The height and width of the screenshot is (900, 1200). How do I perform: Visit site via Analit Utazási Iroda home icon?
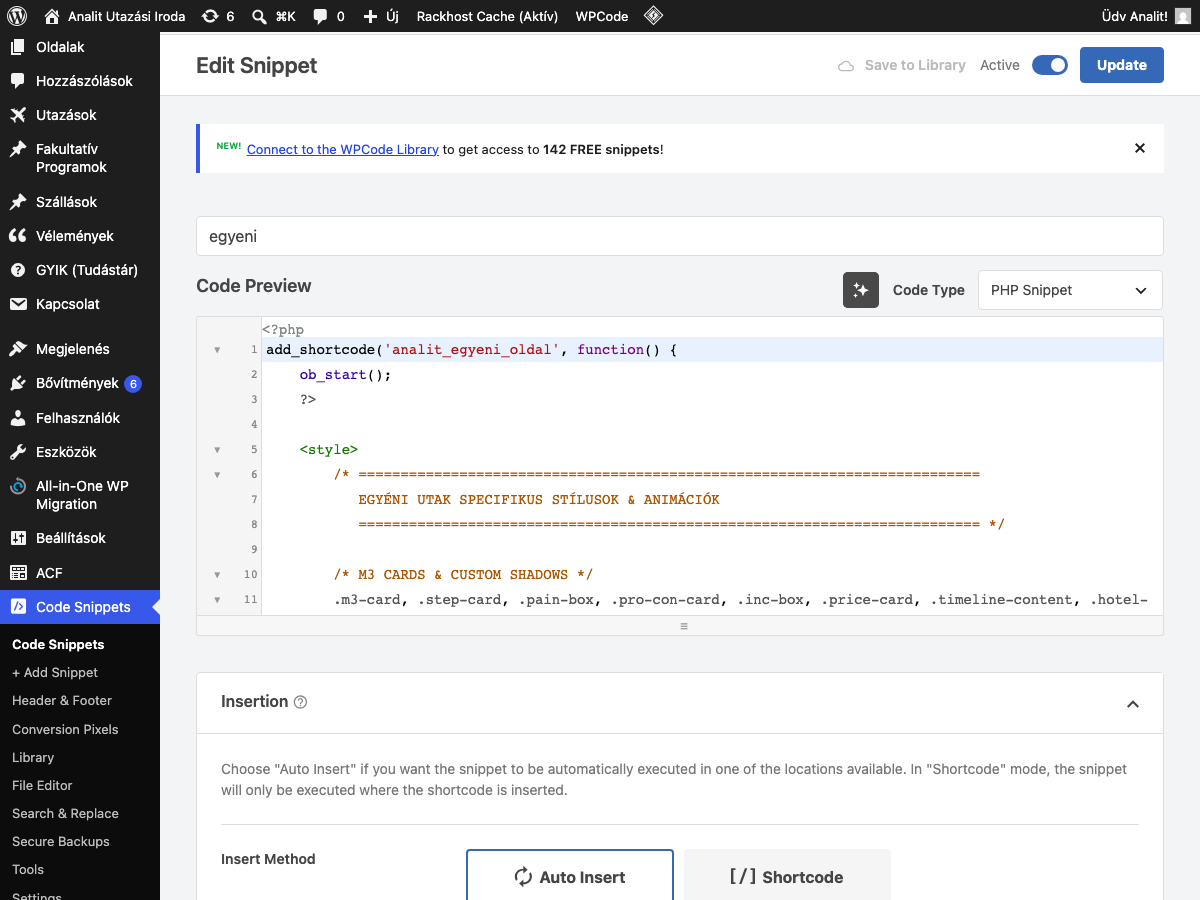(53, 16)
